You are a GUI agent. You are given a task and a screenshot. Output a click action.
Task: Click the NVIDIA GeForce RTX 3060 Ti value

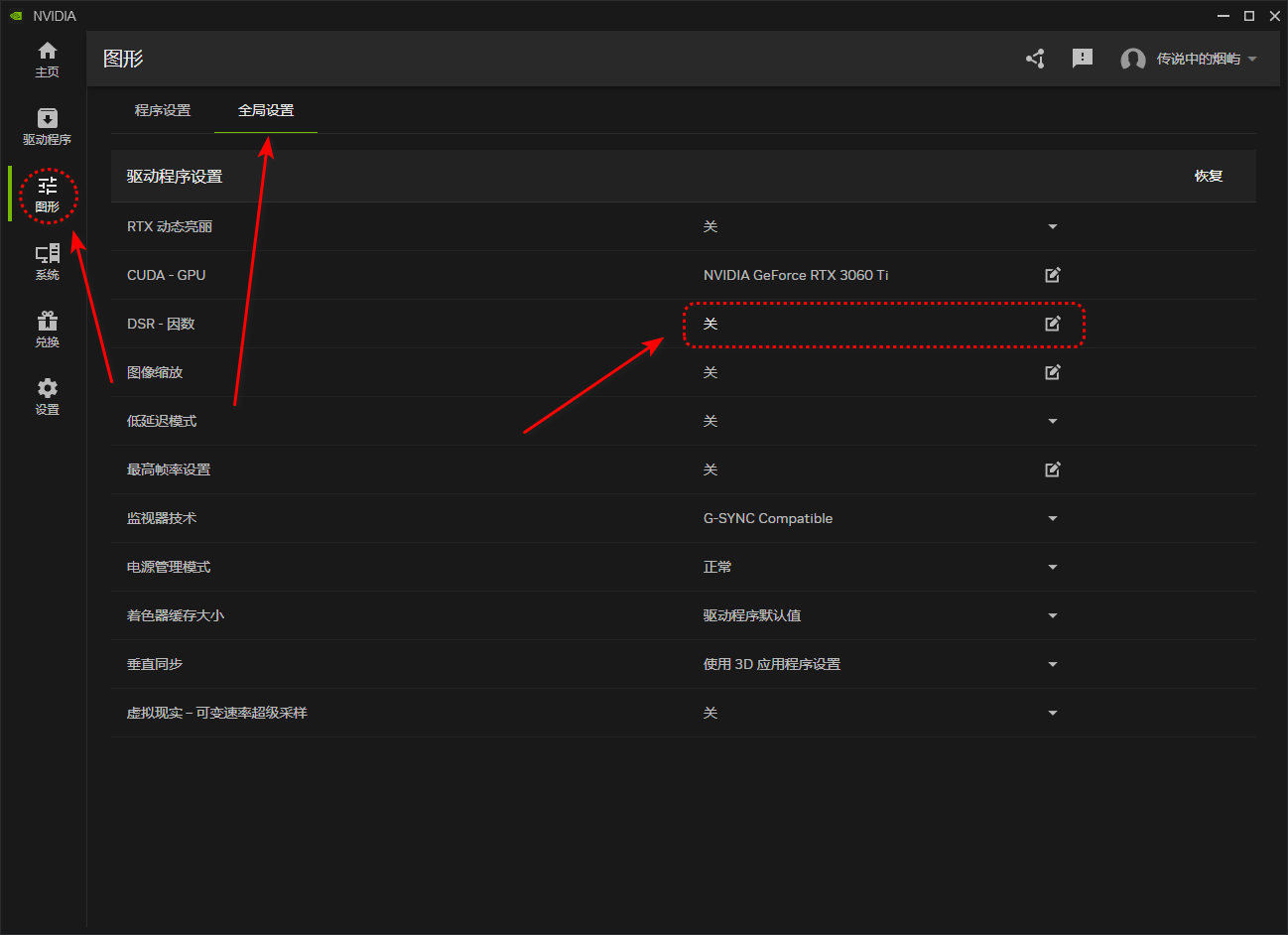click(x=796, y=275)
